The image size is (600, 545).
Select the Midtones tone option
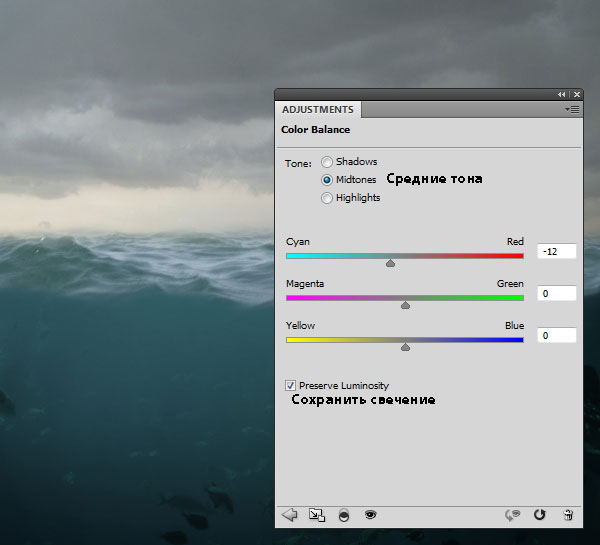point(327,180)
